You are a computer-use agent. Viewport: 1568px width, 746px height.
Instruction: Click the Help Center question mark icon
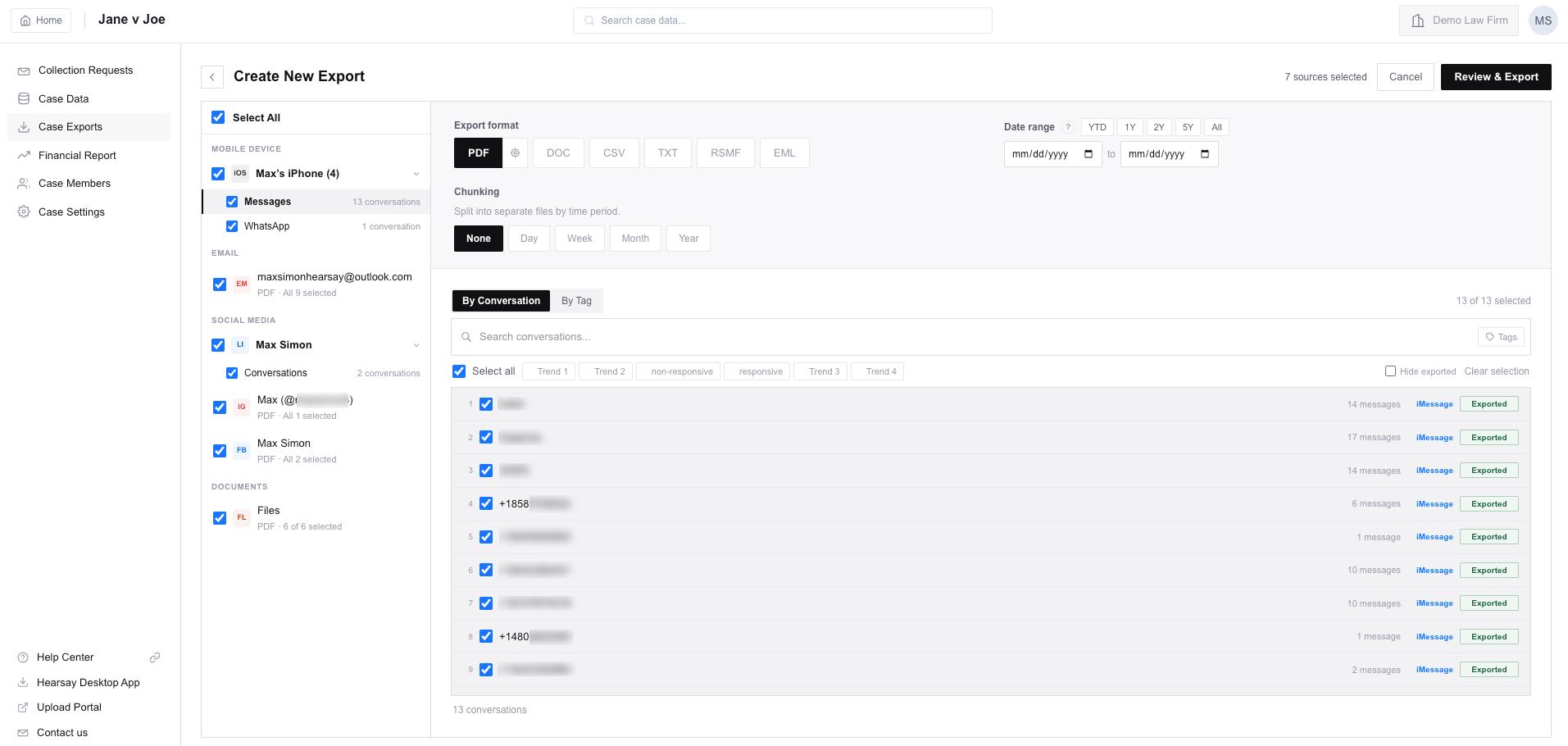23,657
